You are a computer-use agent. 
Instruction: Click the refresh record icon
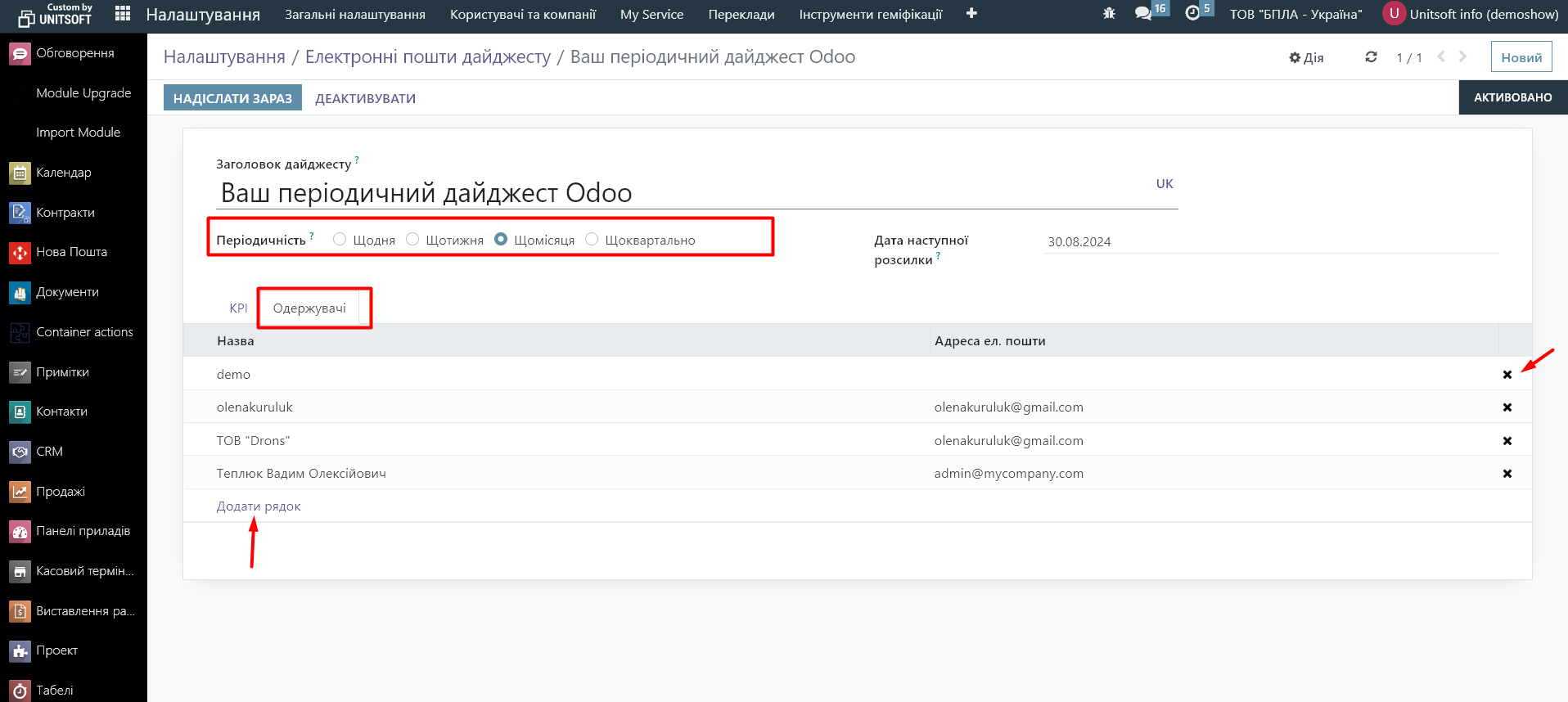pyautogui.click(x=1371, y=57)
